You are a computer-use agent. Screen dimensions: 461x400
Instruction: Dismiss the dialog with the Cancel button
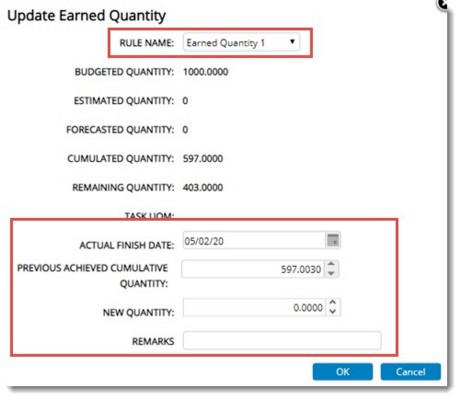coord(411,372)
